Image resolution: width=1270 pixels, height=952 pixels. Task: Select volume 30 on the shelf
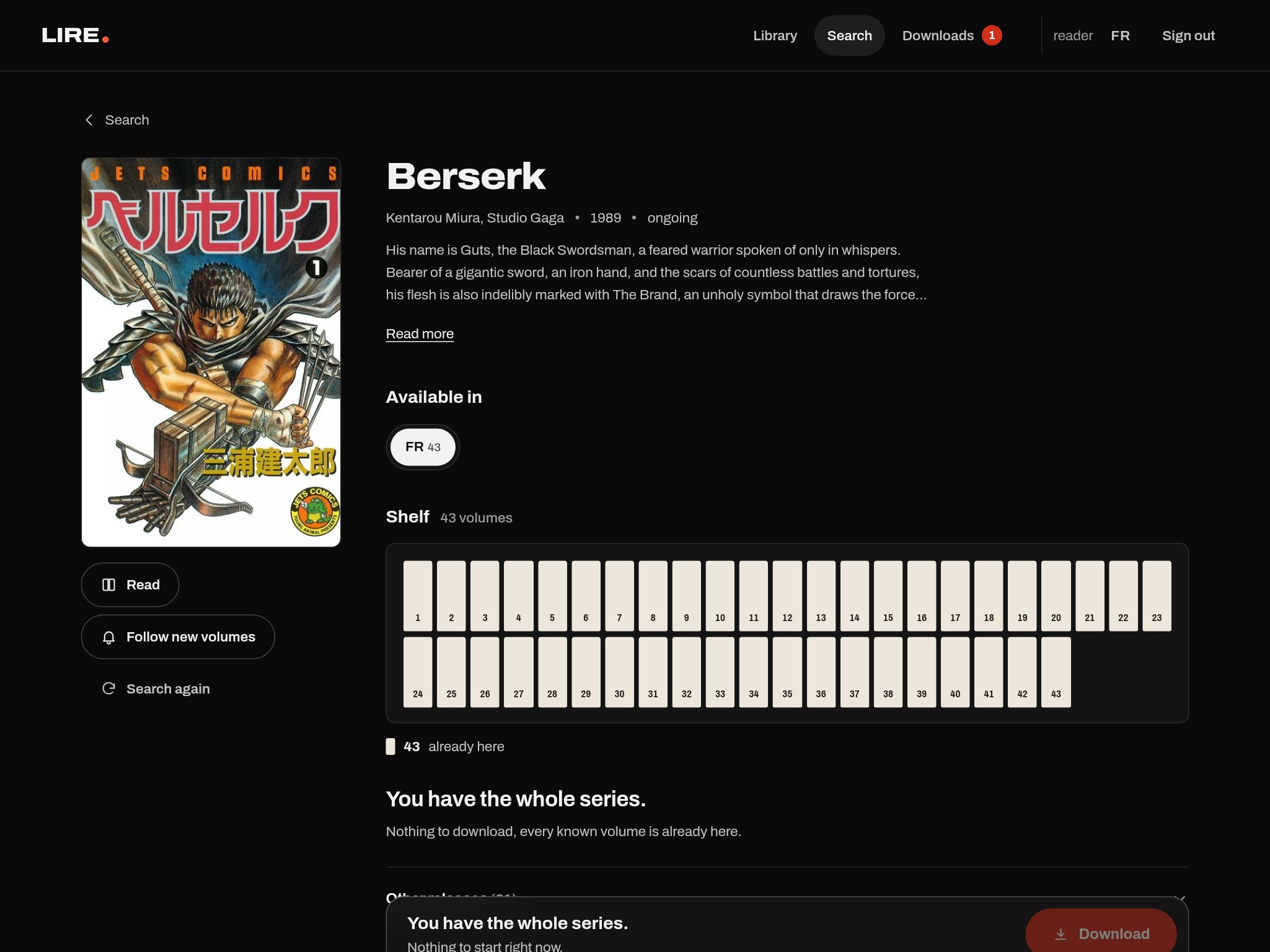619,672
